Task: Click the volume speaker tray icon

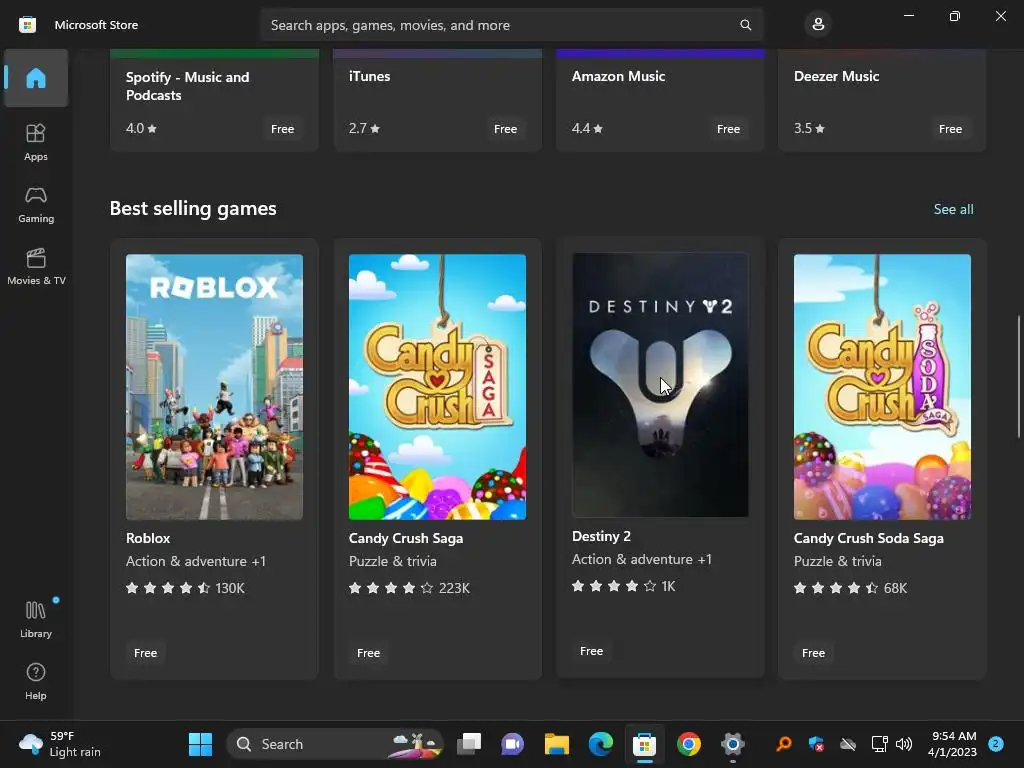Action: pyautogui.click(x=903, y=744)
